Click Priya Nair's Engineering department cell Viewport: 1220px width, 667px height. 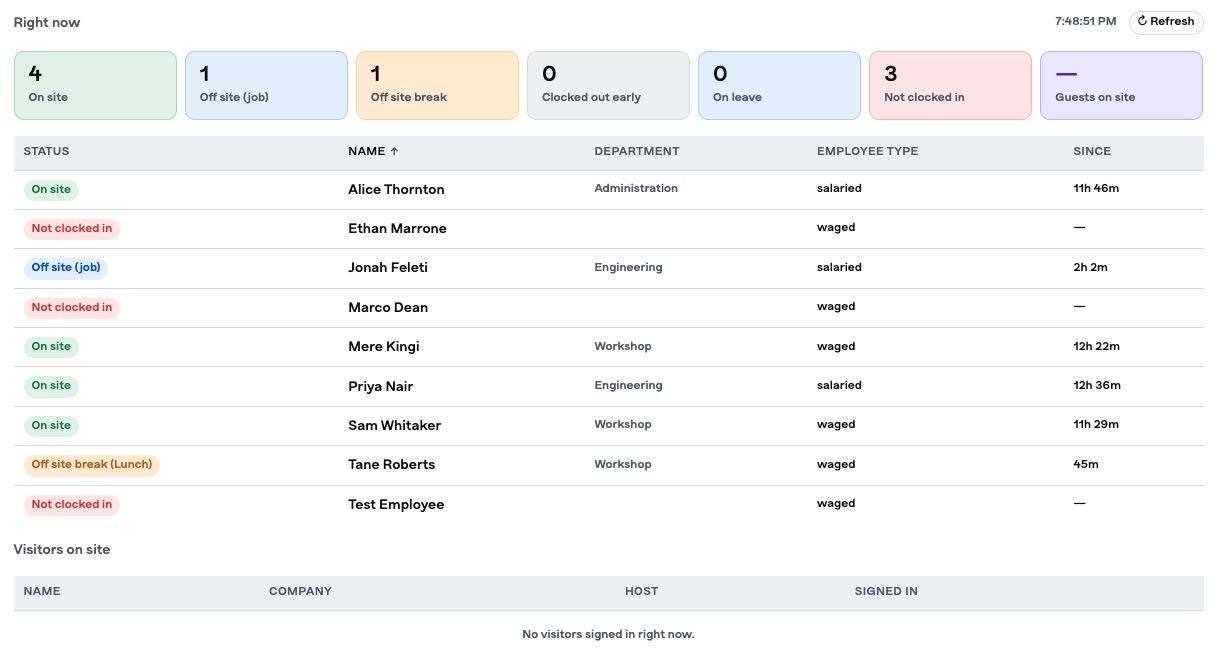click(x=628, y=385)
